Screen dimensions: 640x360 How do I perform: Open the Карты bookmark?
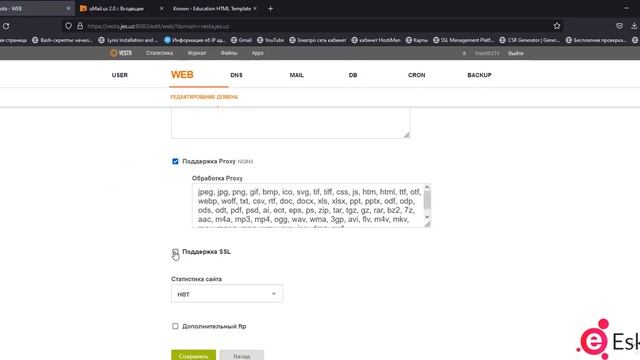[417, 40]
